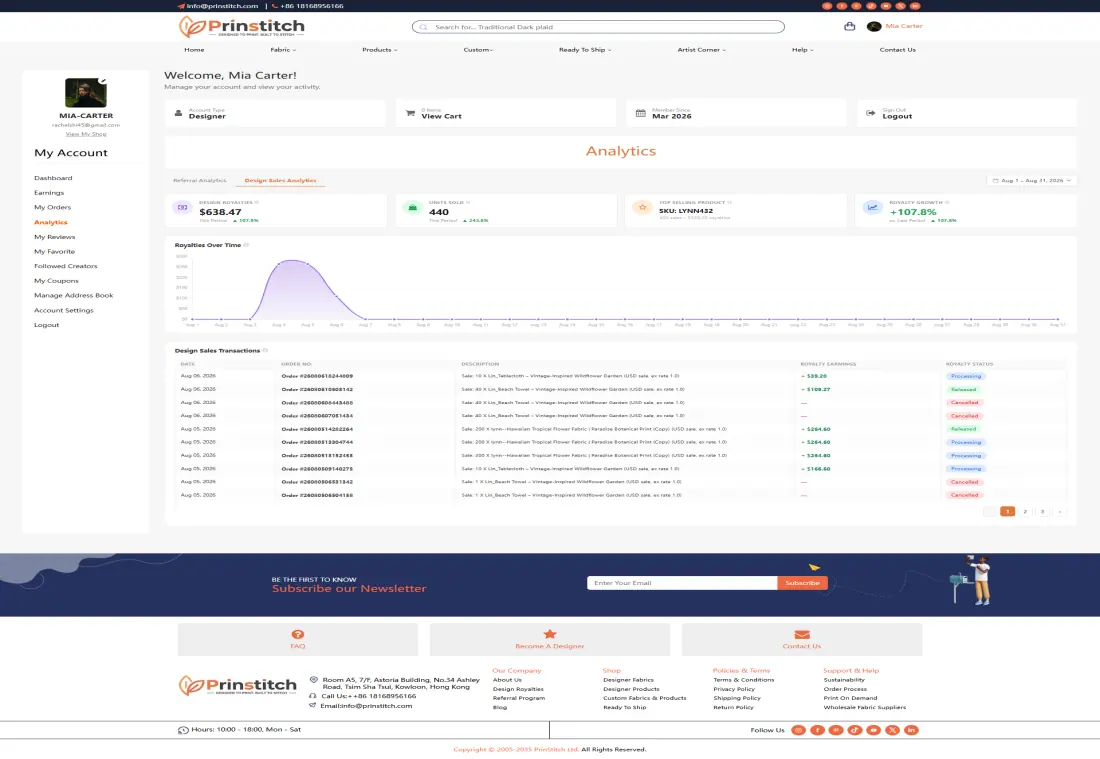Click the FAQ question mark icon
1100x759 pixels.
(297, 634)
